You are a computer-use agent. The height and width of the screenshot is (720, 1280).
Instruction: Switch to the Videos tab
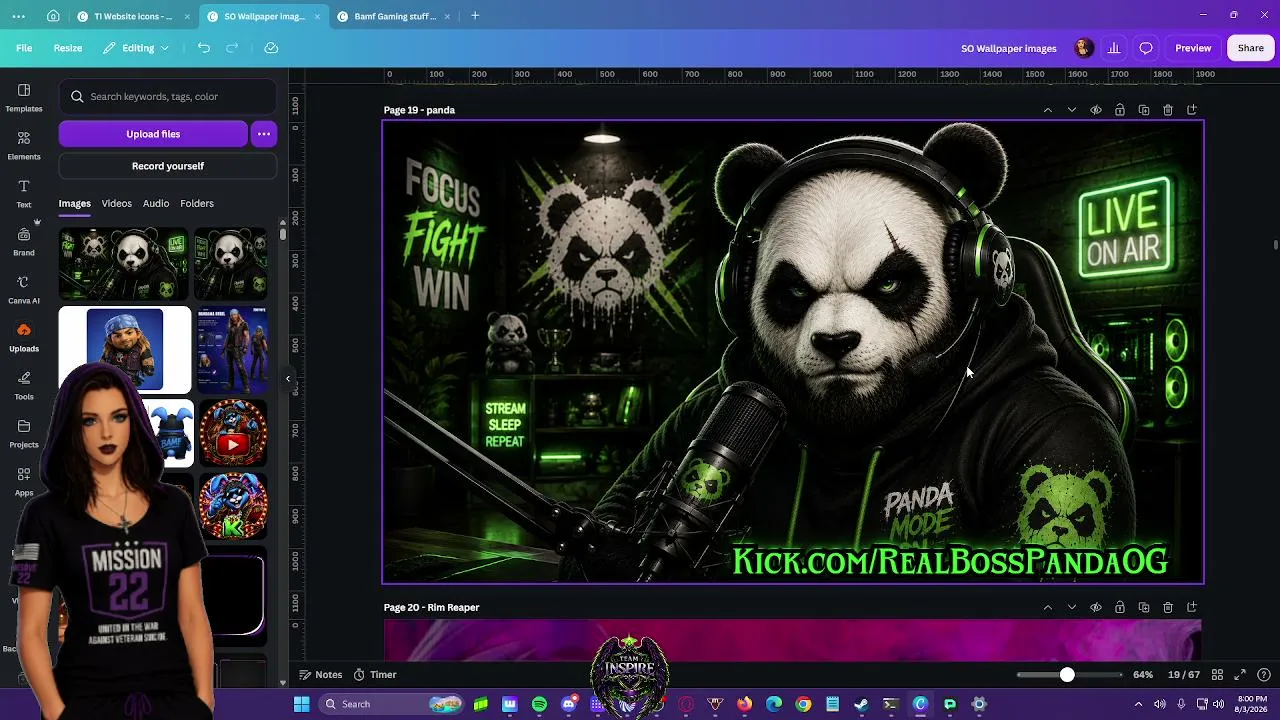pos(116,204)
